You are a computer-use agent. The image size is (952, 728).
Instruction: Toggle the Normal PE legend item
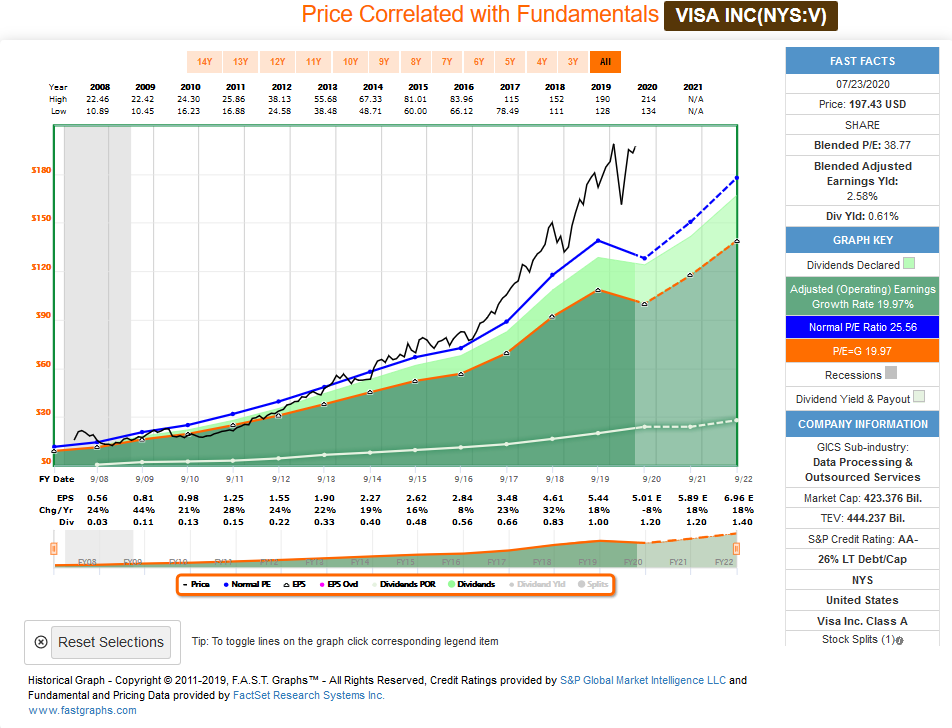point(247,584)
